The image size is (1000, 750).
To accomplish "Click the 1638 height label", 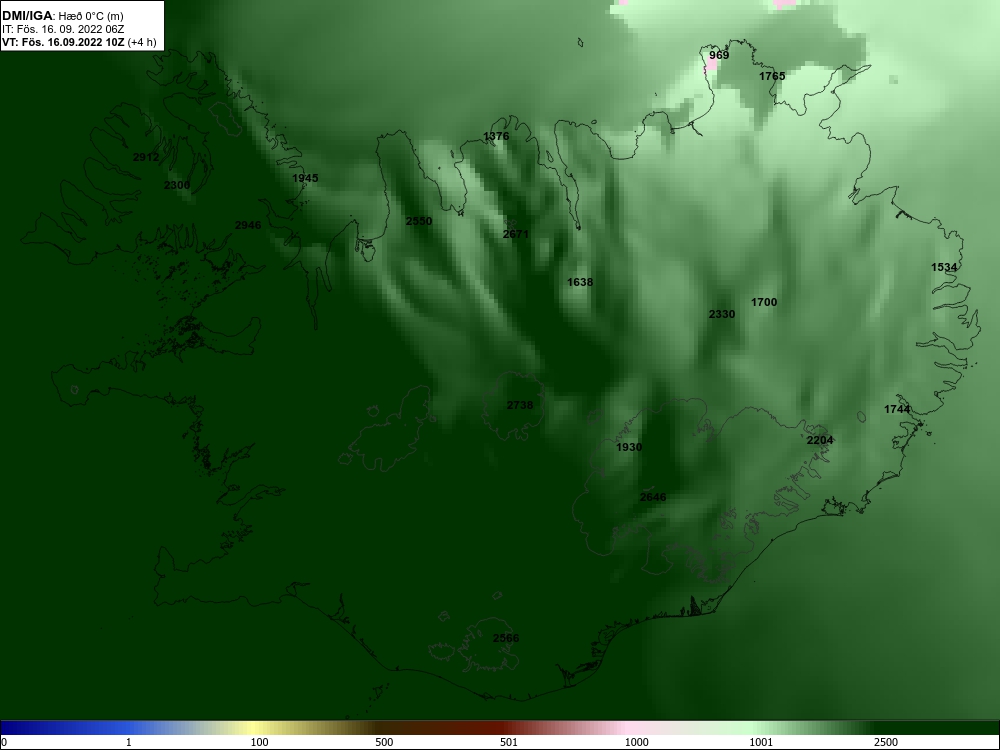I will 580,282.
